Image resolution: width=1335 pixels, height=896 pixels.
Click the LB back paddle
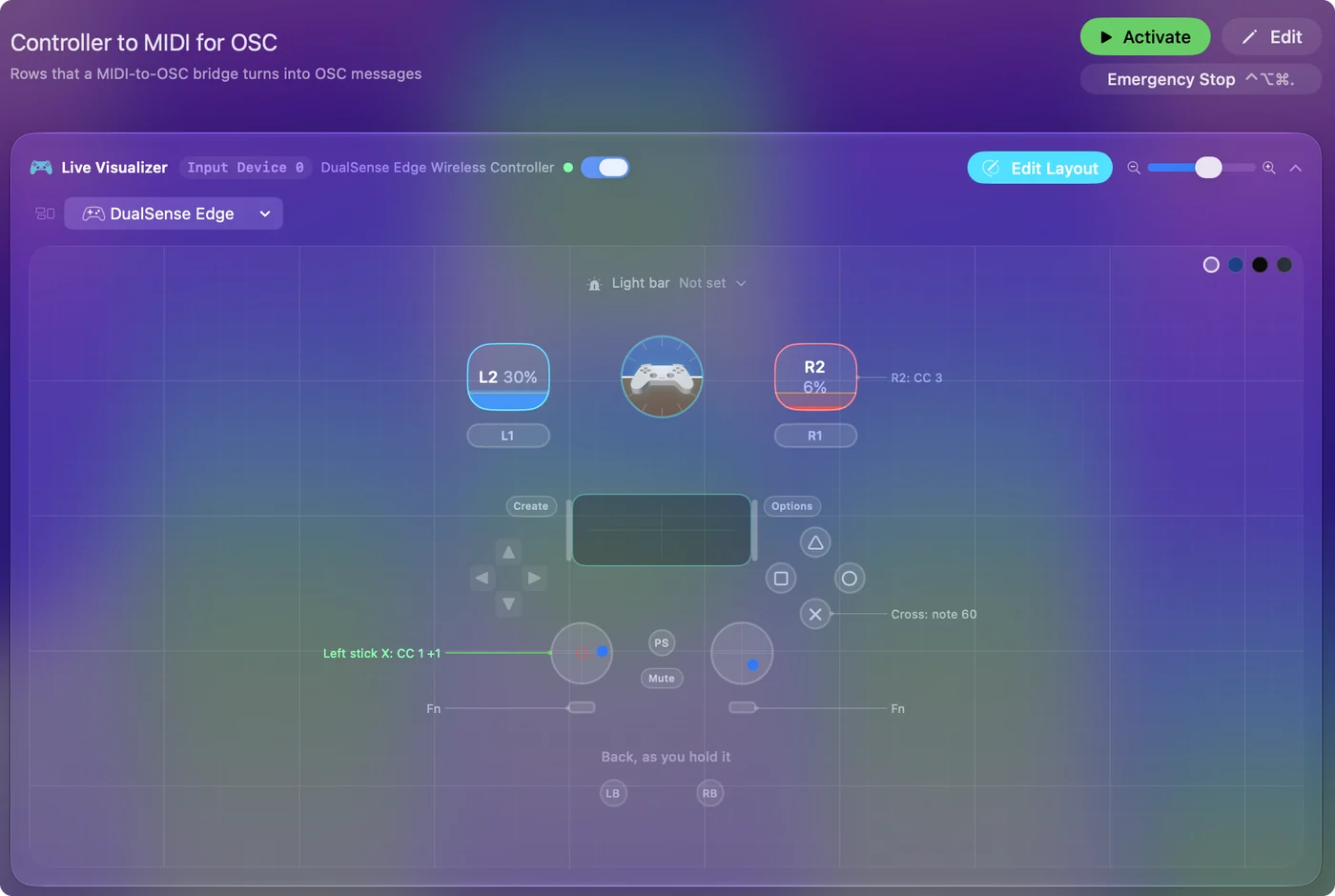tap(613, 793)
